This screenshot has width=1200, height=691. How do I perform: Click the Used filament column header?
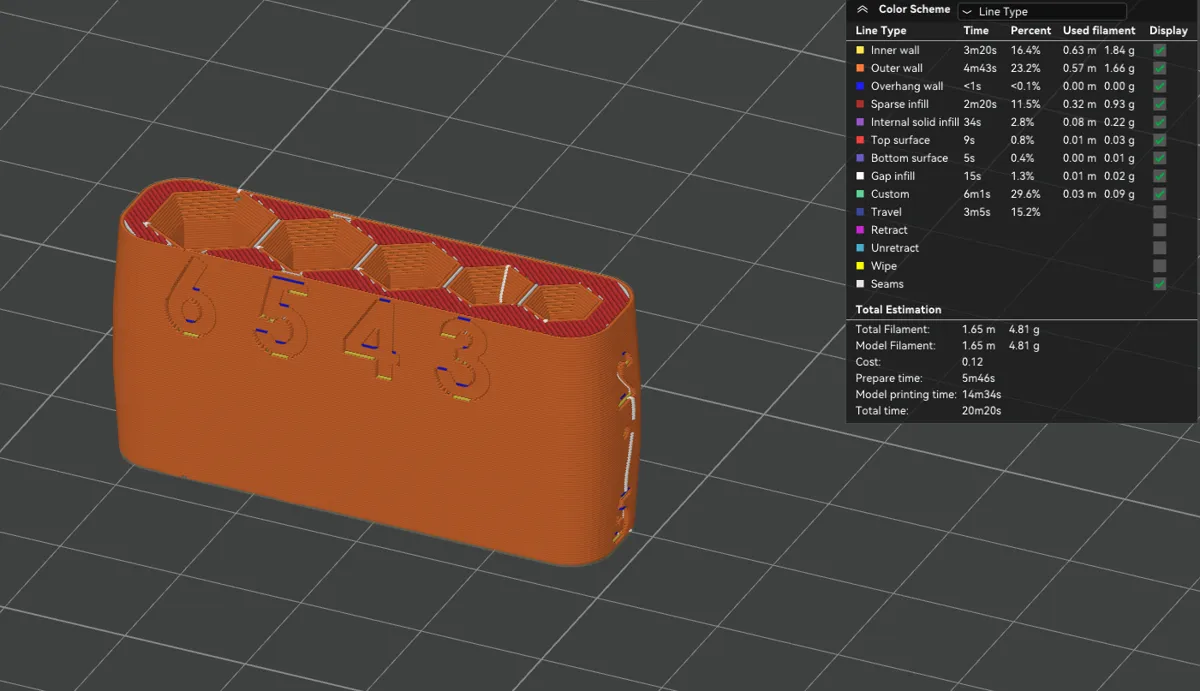1099,31
